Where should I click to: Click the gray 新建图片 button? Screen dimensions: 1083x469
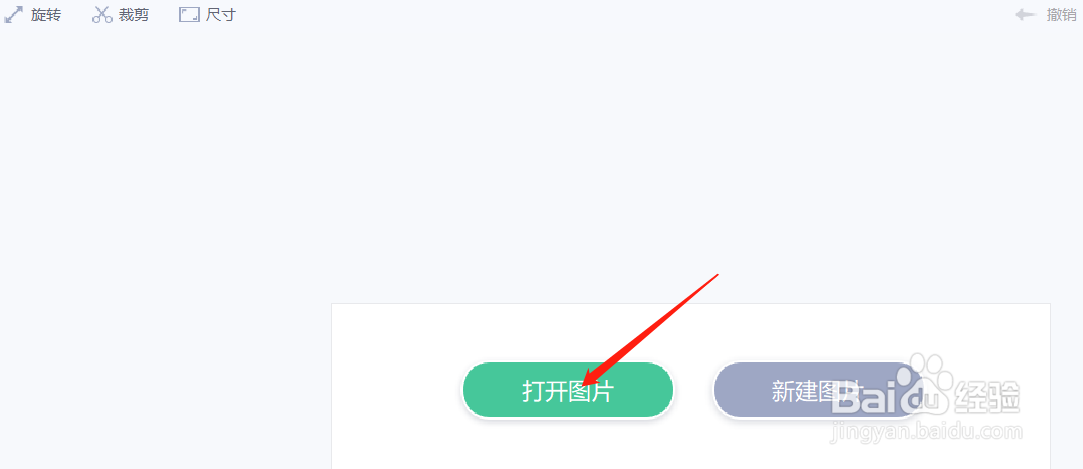[818, 390]
